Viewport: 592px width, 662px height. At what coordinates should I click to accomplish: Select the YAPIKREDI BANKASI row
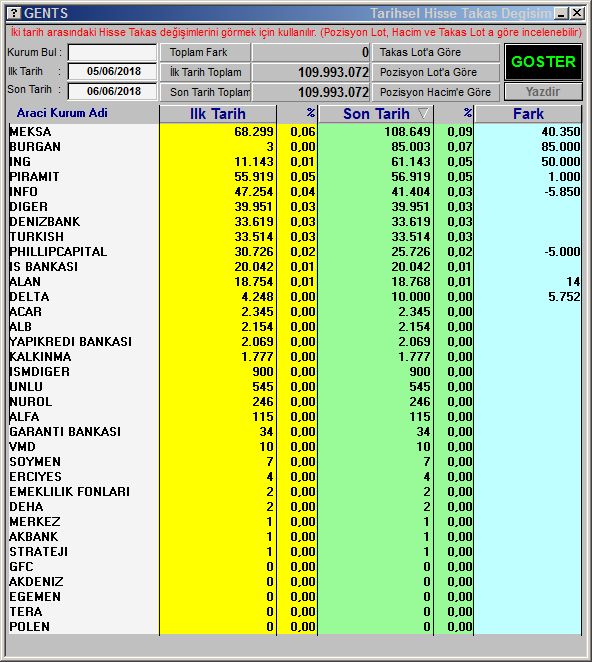(x=295, y=342)
